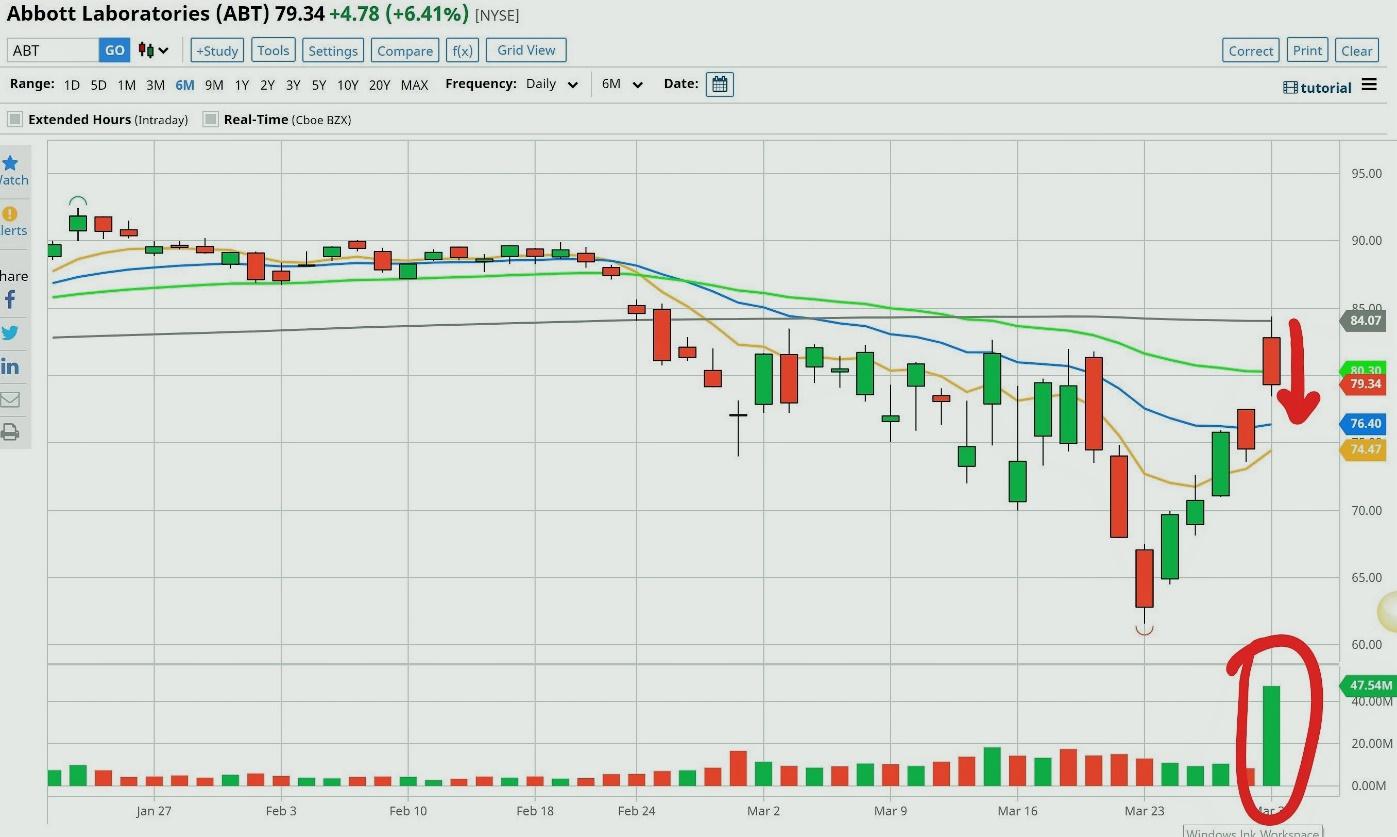Switch to Grid View

[x=526, y=50]
